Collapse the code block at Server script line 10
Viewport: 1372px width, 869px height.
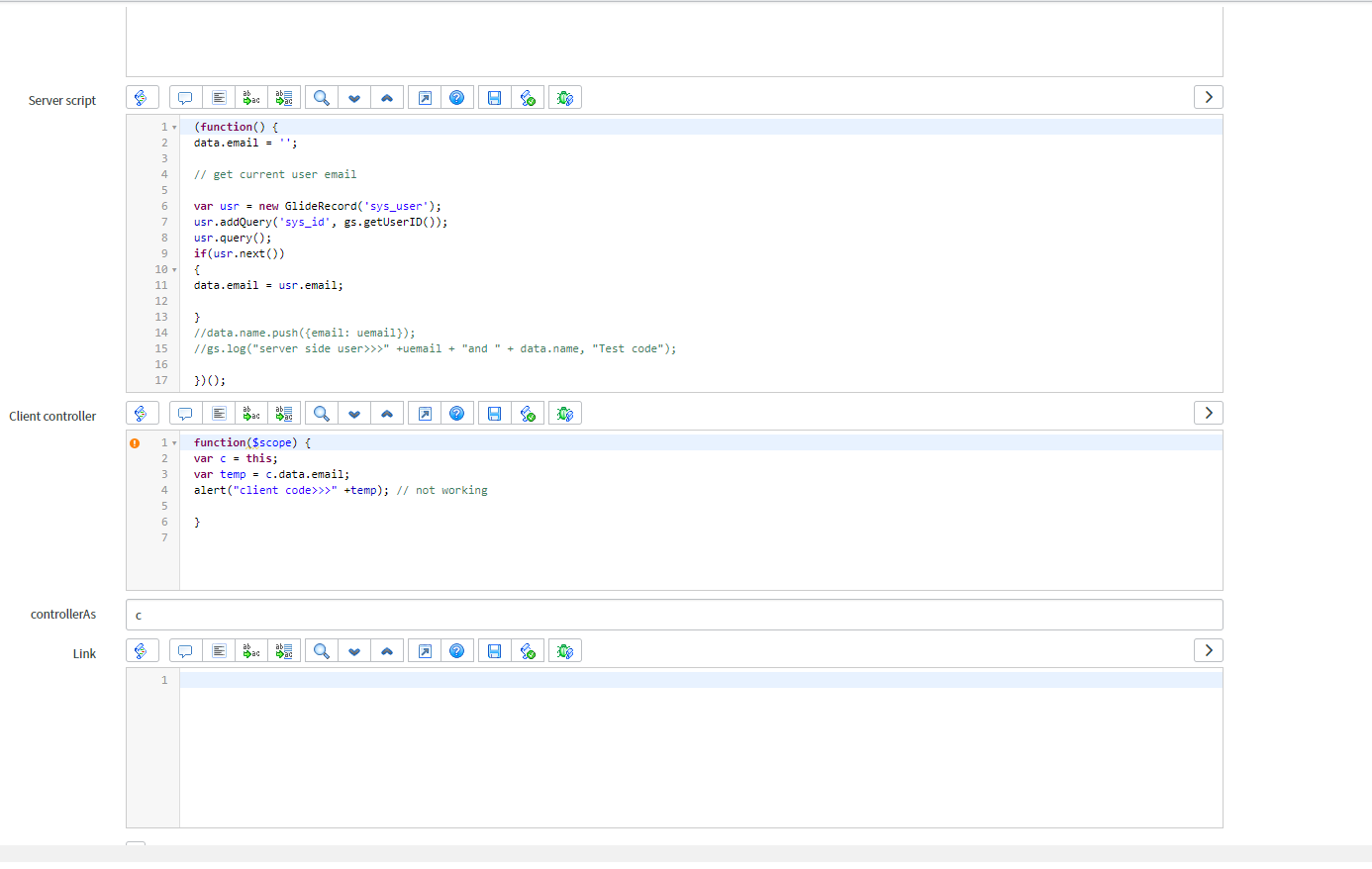174,270
